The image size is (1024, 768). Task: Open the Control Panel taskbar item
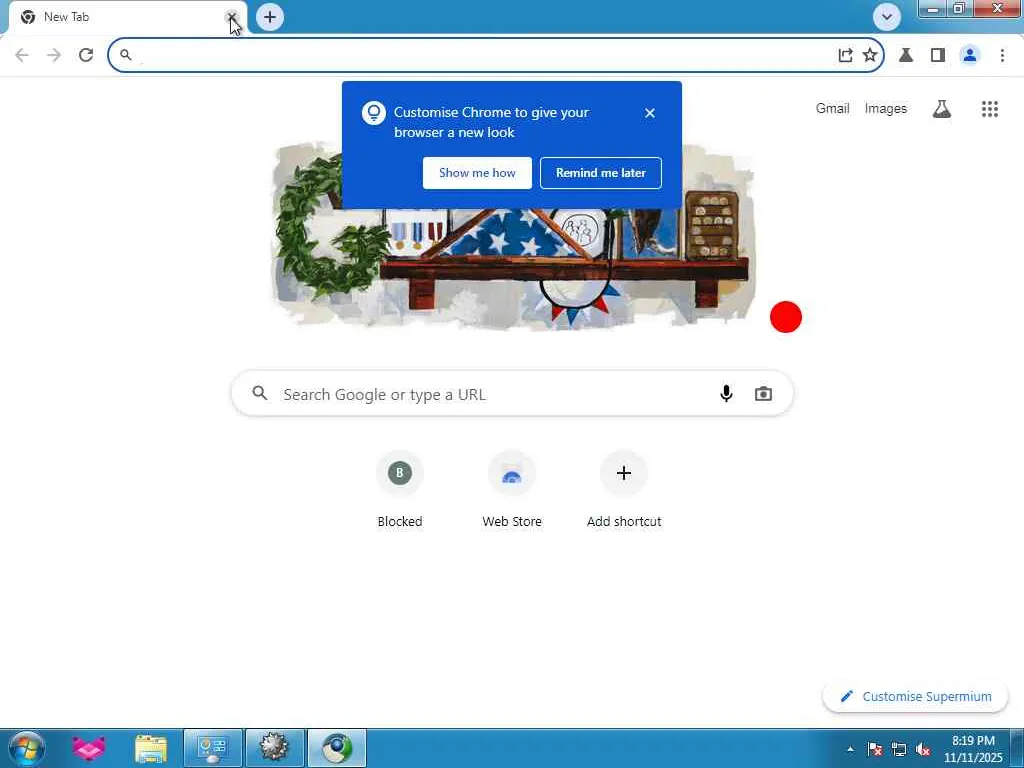(213, 748)
